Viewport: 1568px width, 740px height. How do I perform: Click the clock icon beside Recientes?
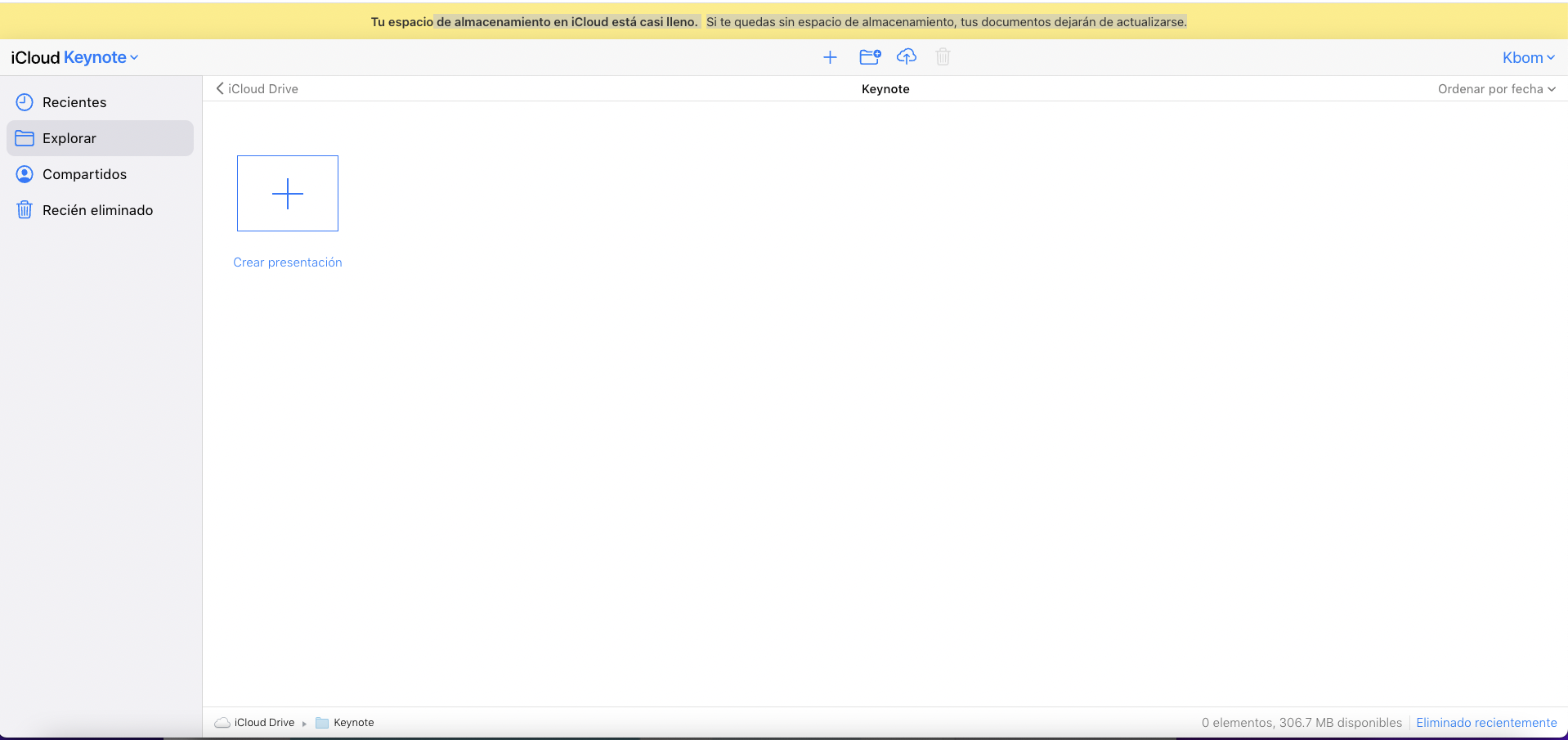point(25,102)
